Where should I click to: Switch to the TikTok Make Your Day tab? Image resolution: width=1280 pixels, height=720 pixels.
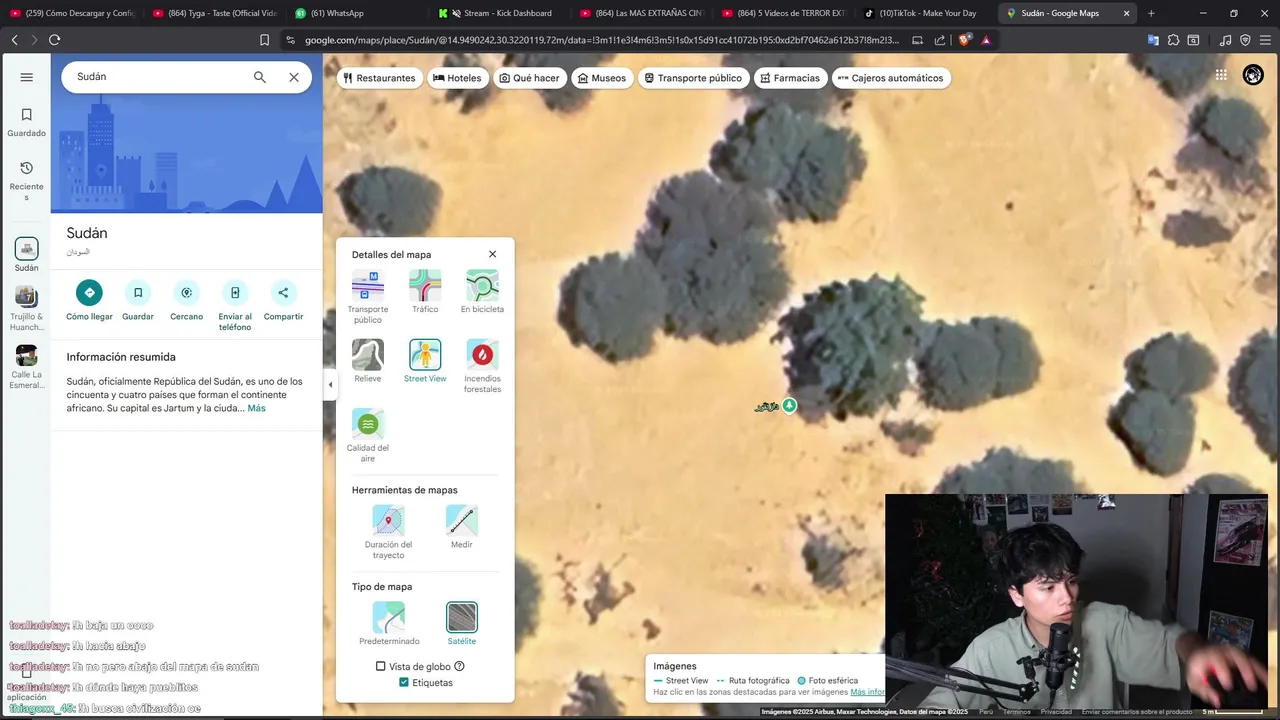tap(925, 13)
